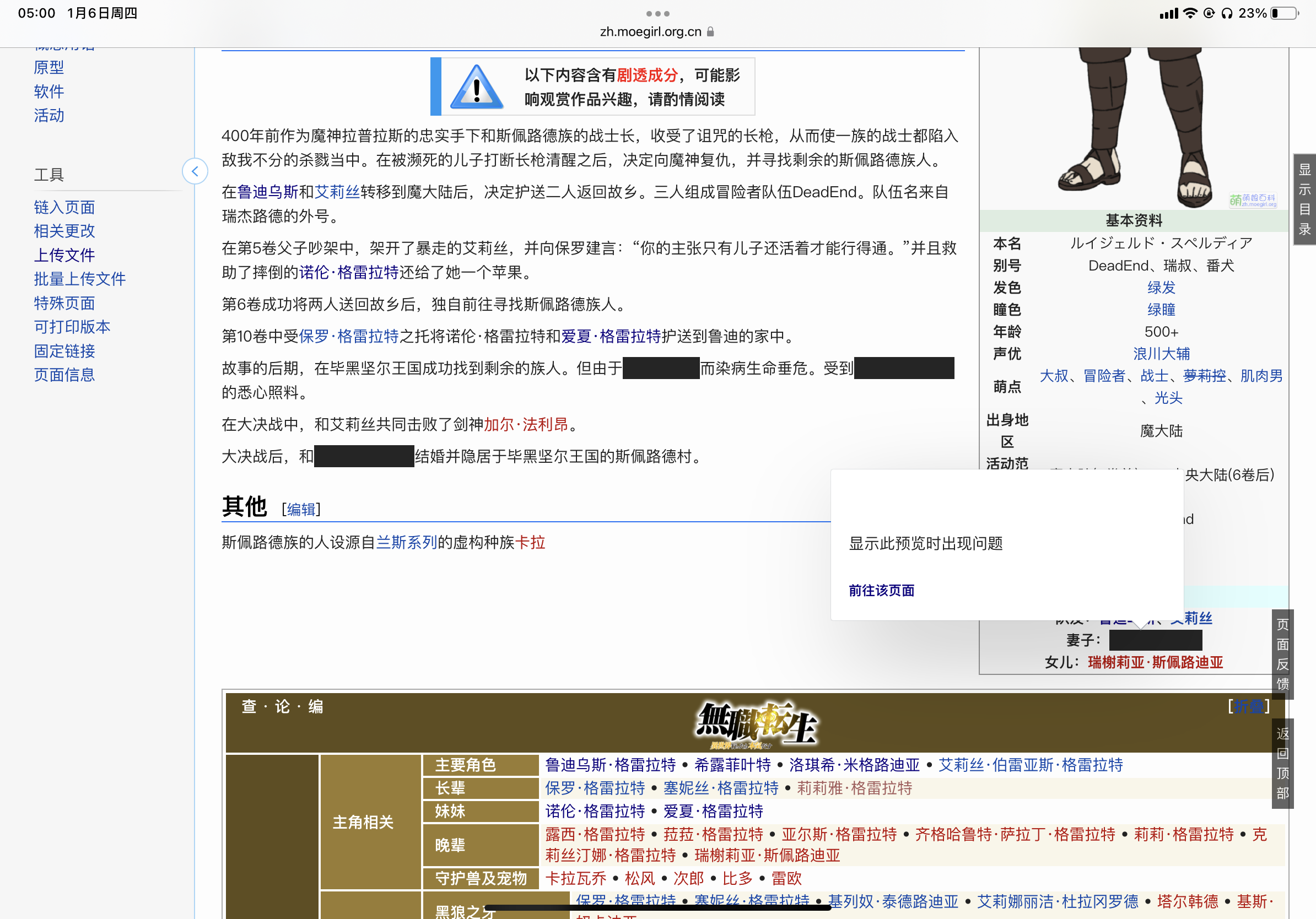Collapse the navbox using 折叠
Viewport: 1316px width, 919px height.
pyautogui.click(x=1248, y=706)
